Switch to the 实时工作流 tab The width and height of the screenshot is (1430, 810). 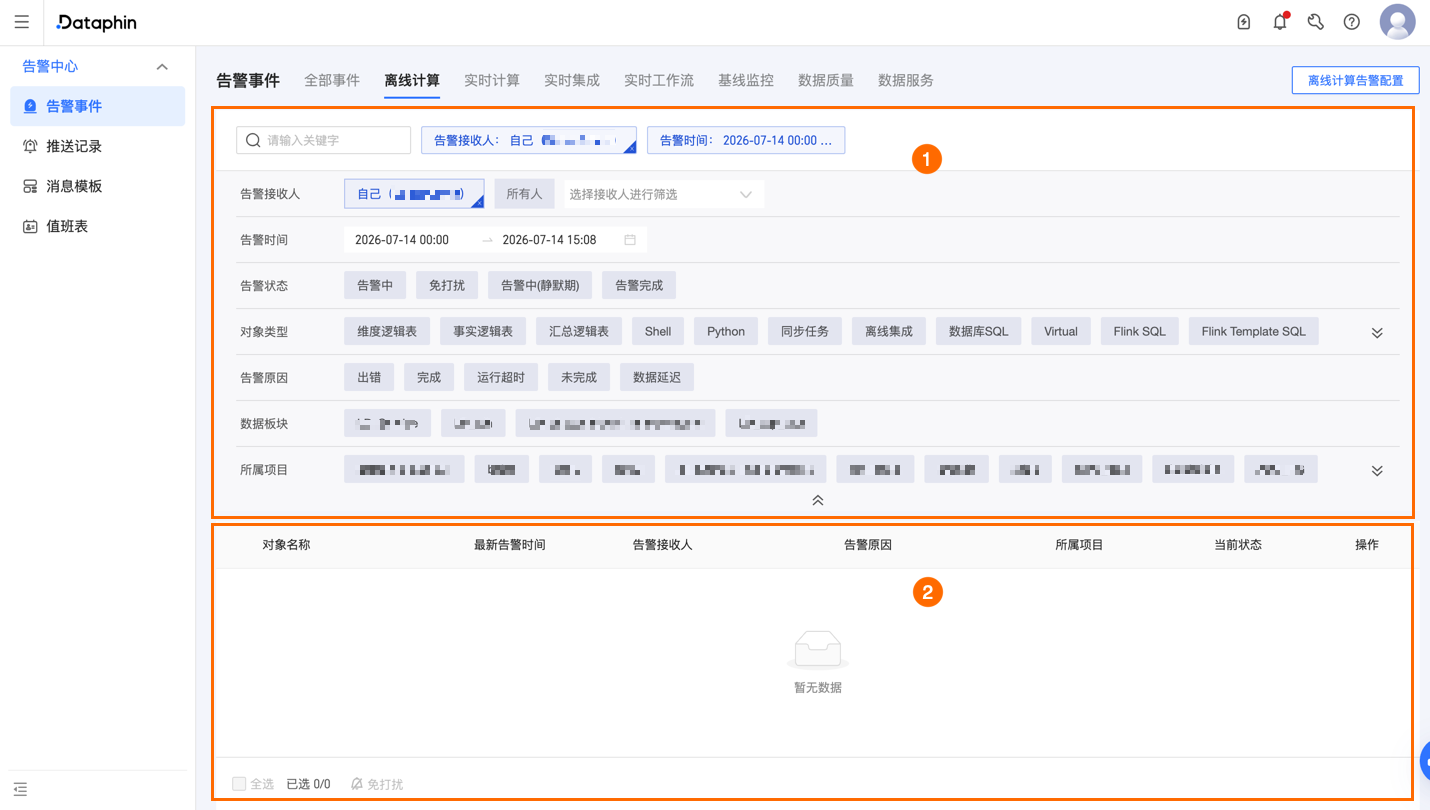(x=659, y=80)
